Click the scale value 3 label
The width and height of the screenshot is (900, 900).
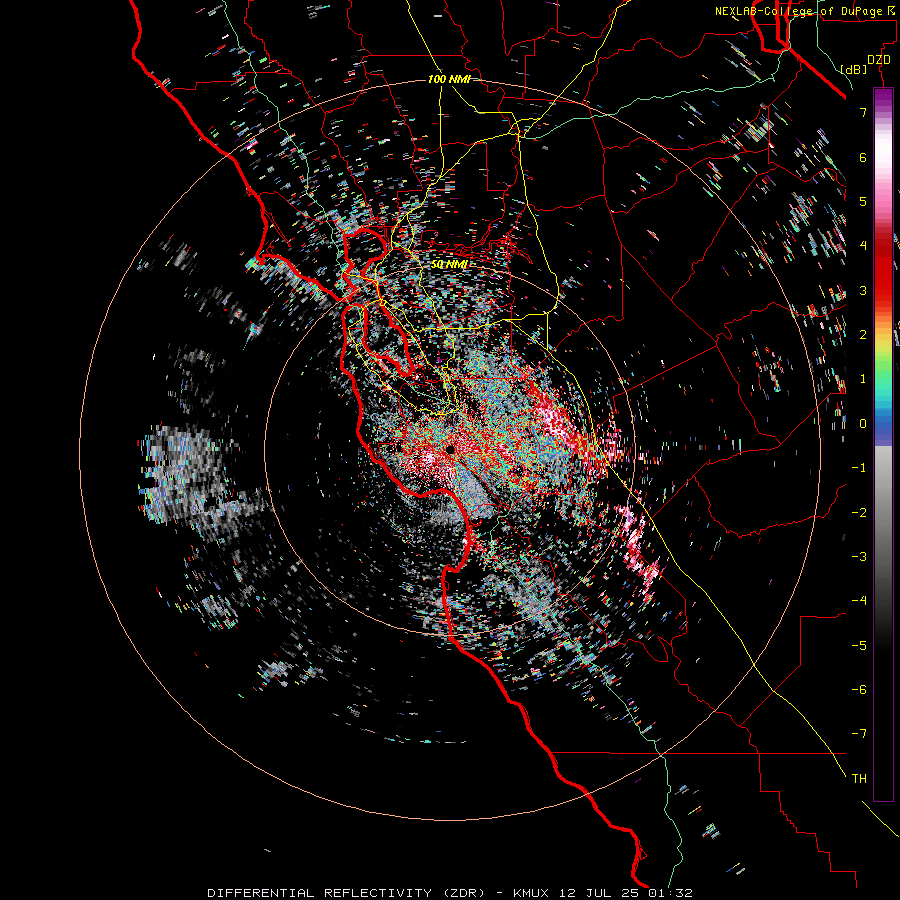(x=863, y=290)
